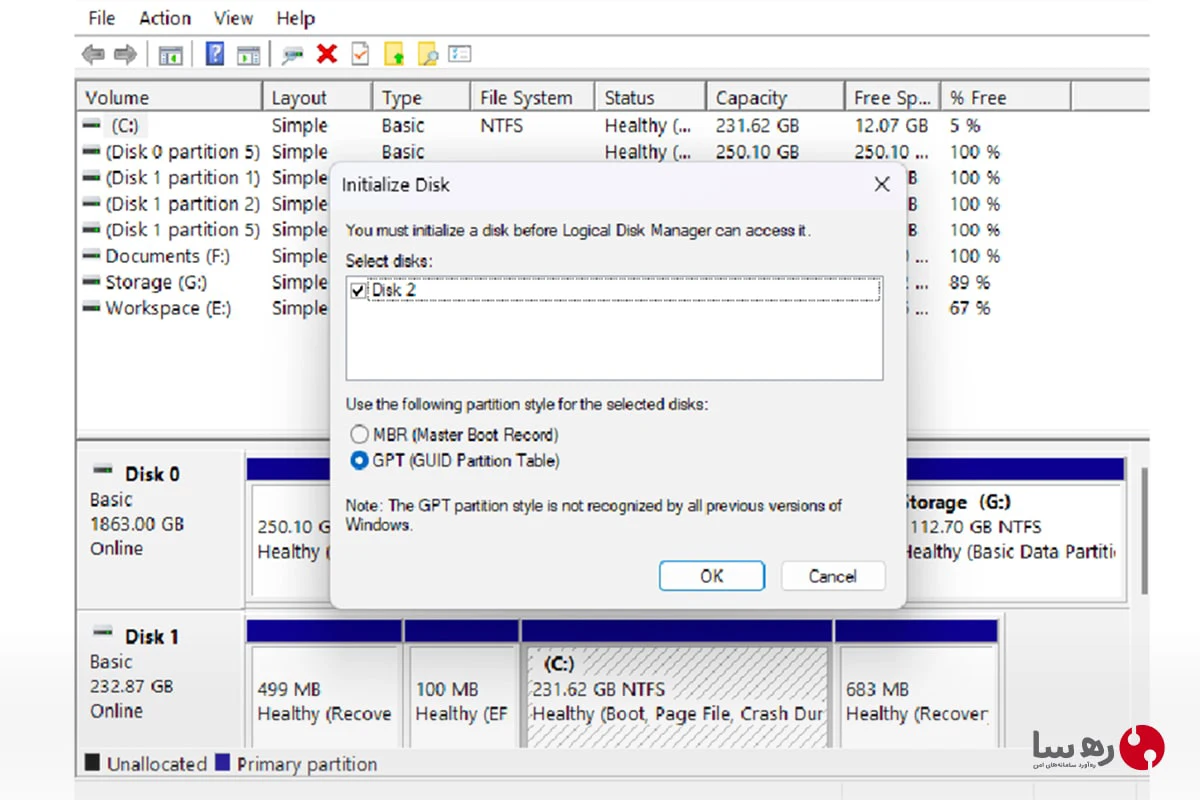Click the Disk 0 drive icon

click(102, 469)
